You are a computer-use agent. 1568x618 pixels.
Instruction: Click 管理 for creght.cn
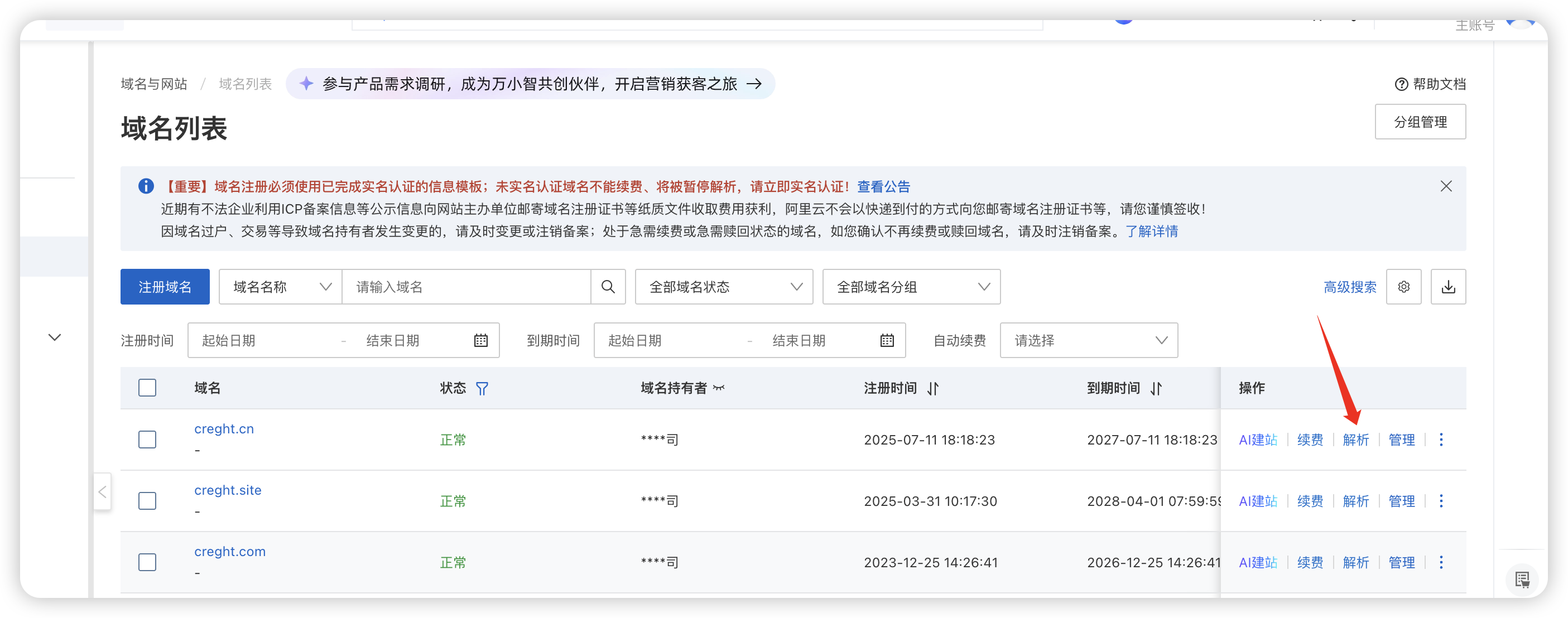click(1401, 439)
